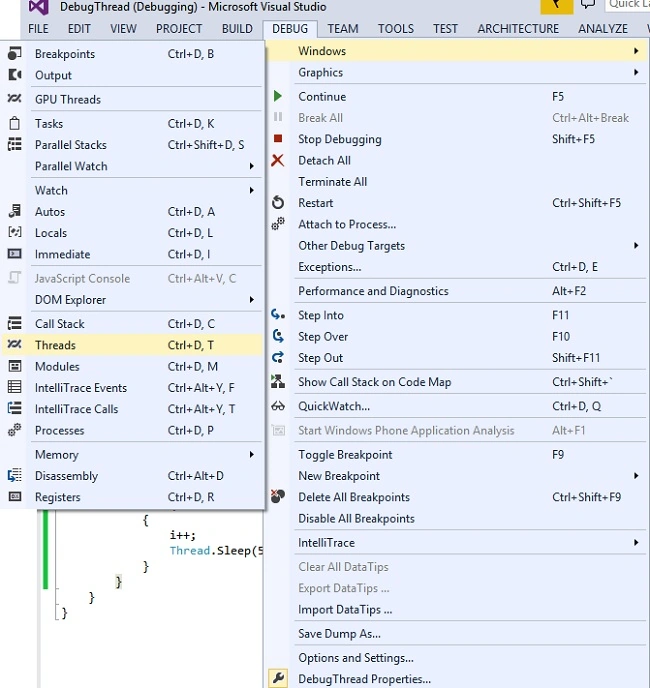
Task: Click the Call Stack icon
Action: tap(14, 323)
